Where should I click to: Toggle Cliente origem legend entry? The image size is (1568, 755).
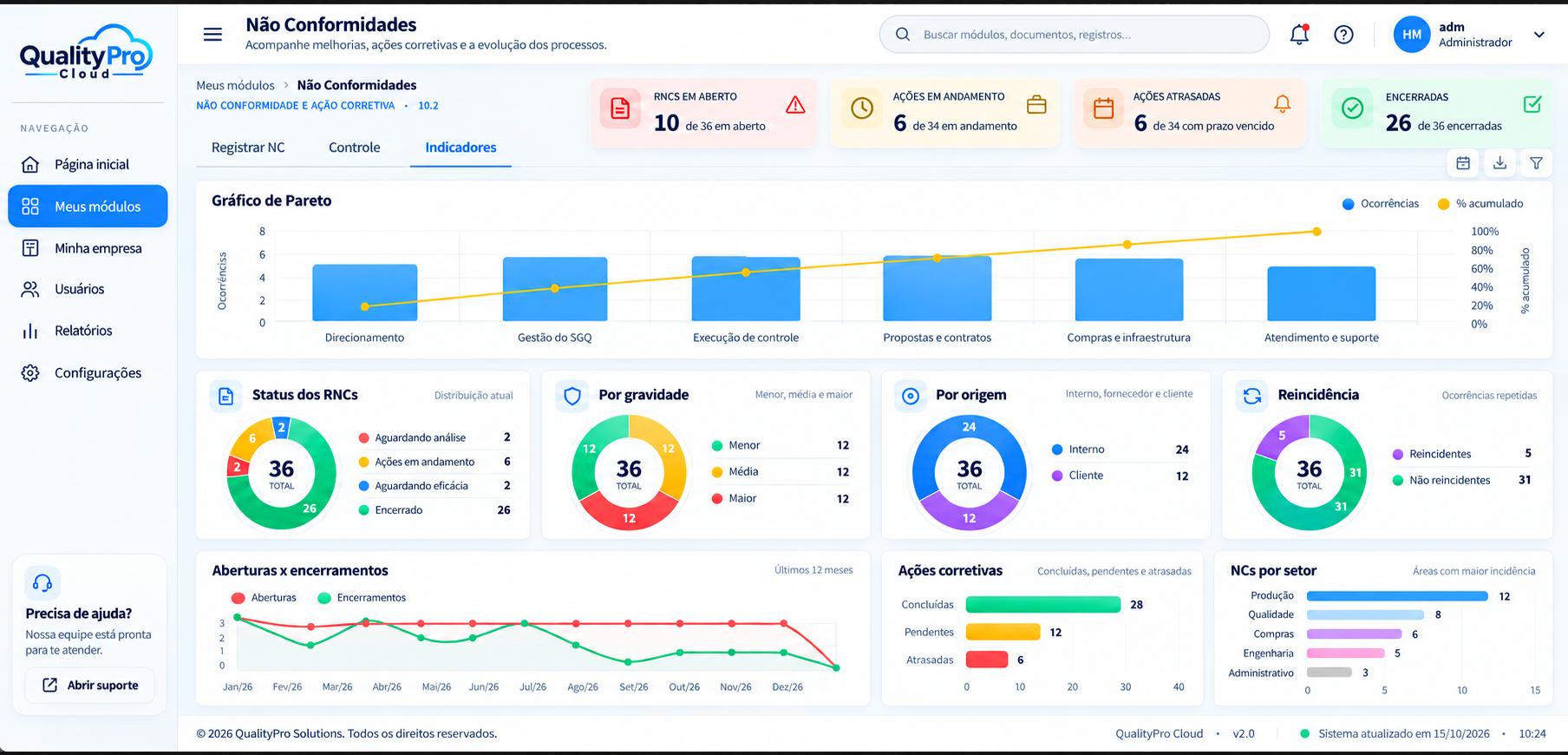(1120, 476)
